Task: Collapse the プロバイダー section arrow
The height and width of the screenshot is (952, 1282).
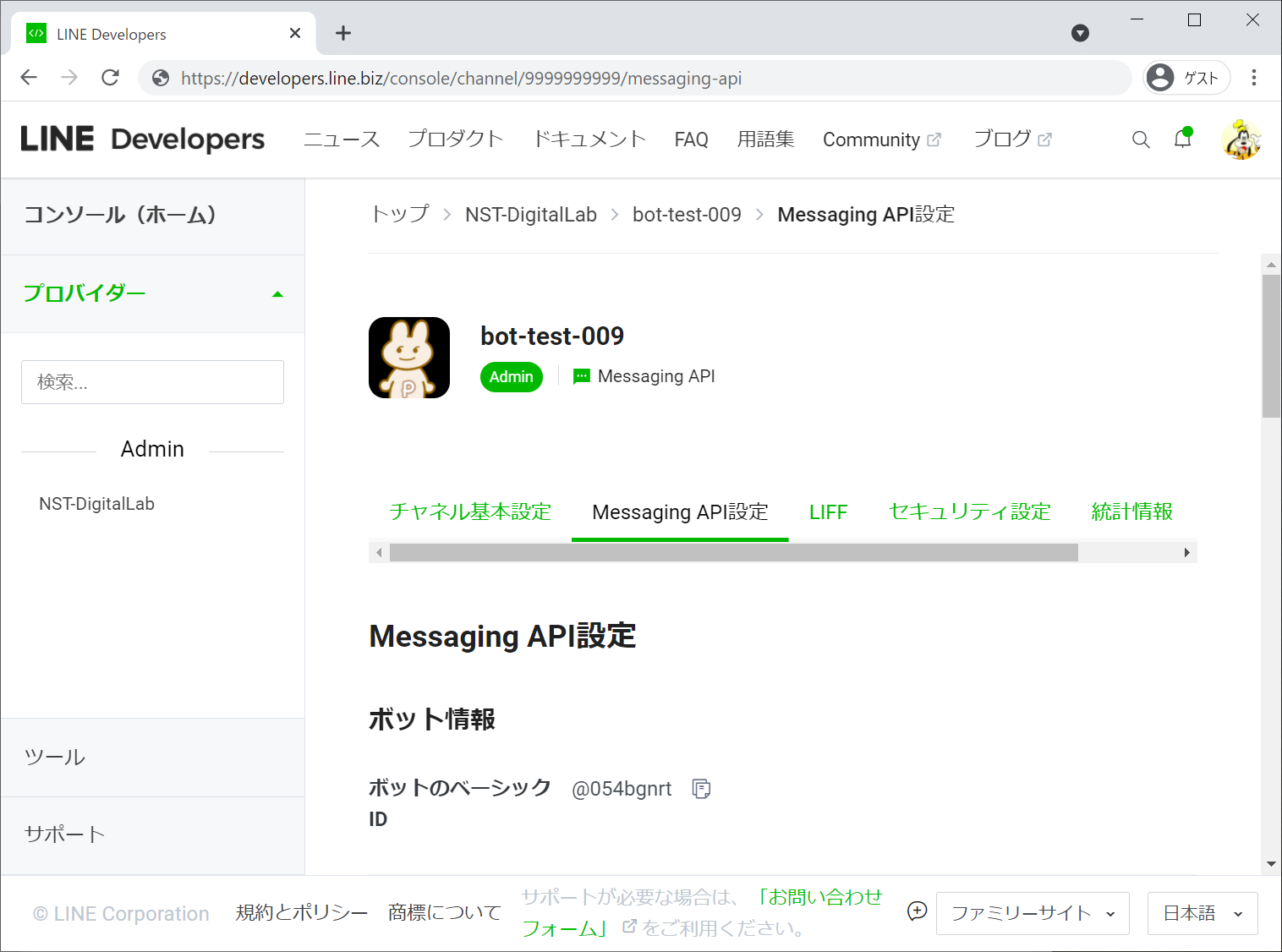Action: (x=277, y=294)
